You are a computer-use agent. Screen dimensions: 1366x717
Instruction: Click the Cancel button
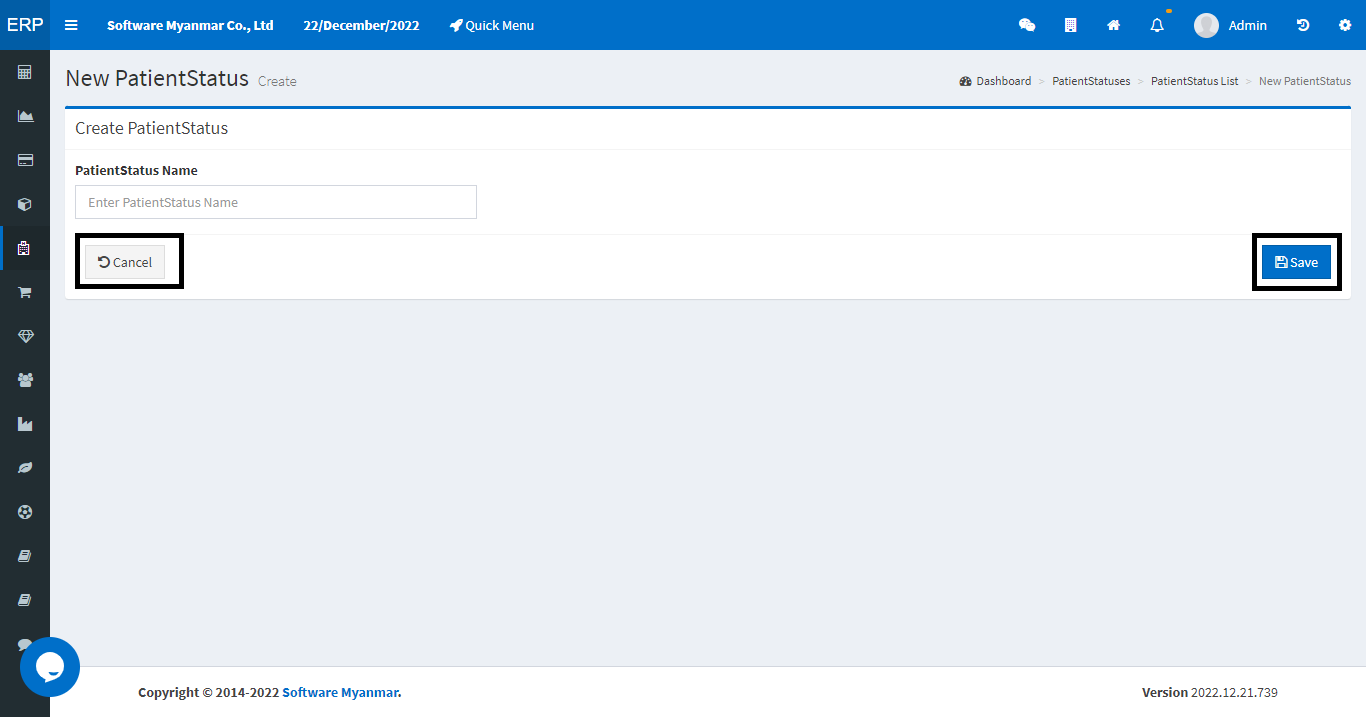(x=125, y=262)
